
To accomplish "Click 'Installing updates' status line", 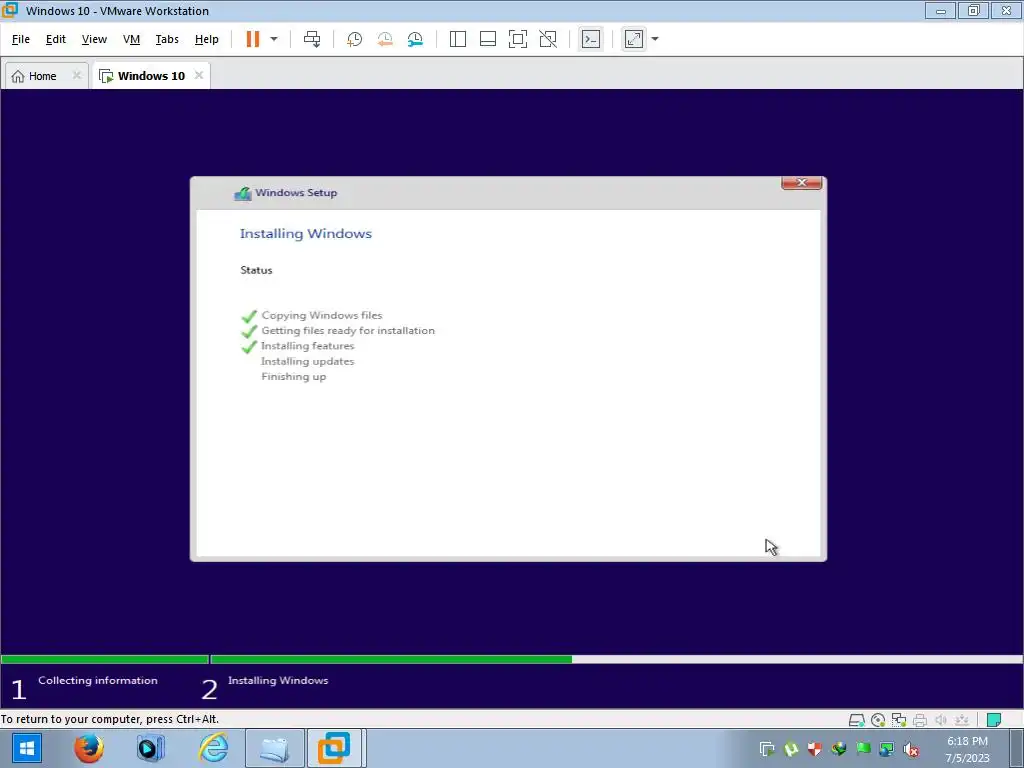I will click(308, 361).
